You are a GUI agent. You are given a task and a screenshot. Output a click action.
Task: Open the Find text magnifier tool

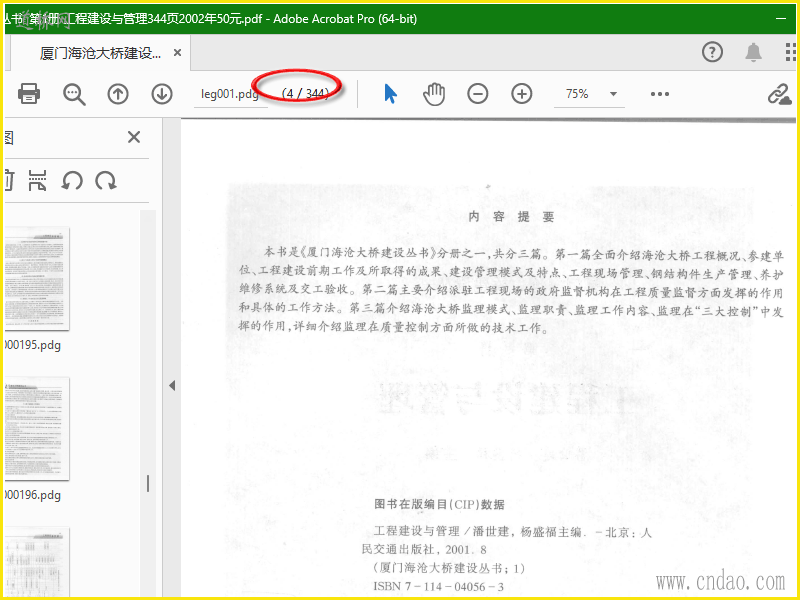click(x=74, y=94)
